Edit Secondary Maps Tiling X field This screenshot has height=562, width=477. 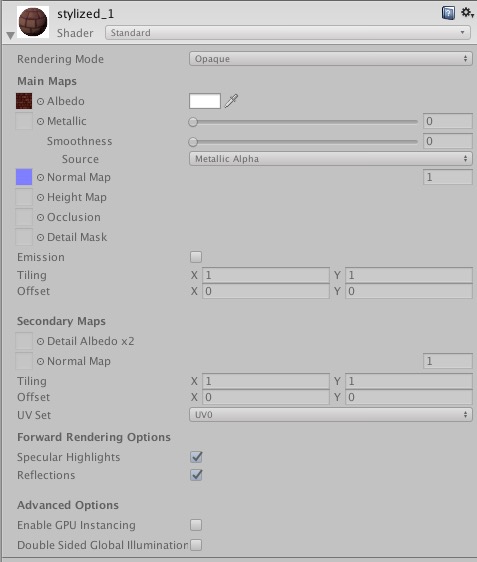pos(266,381)
